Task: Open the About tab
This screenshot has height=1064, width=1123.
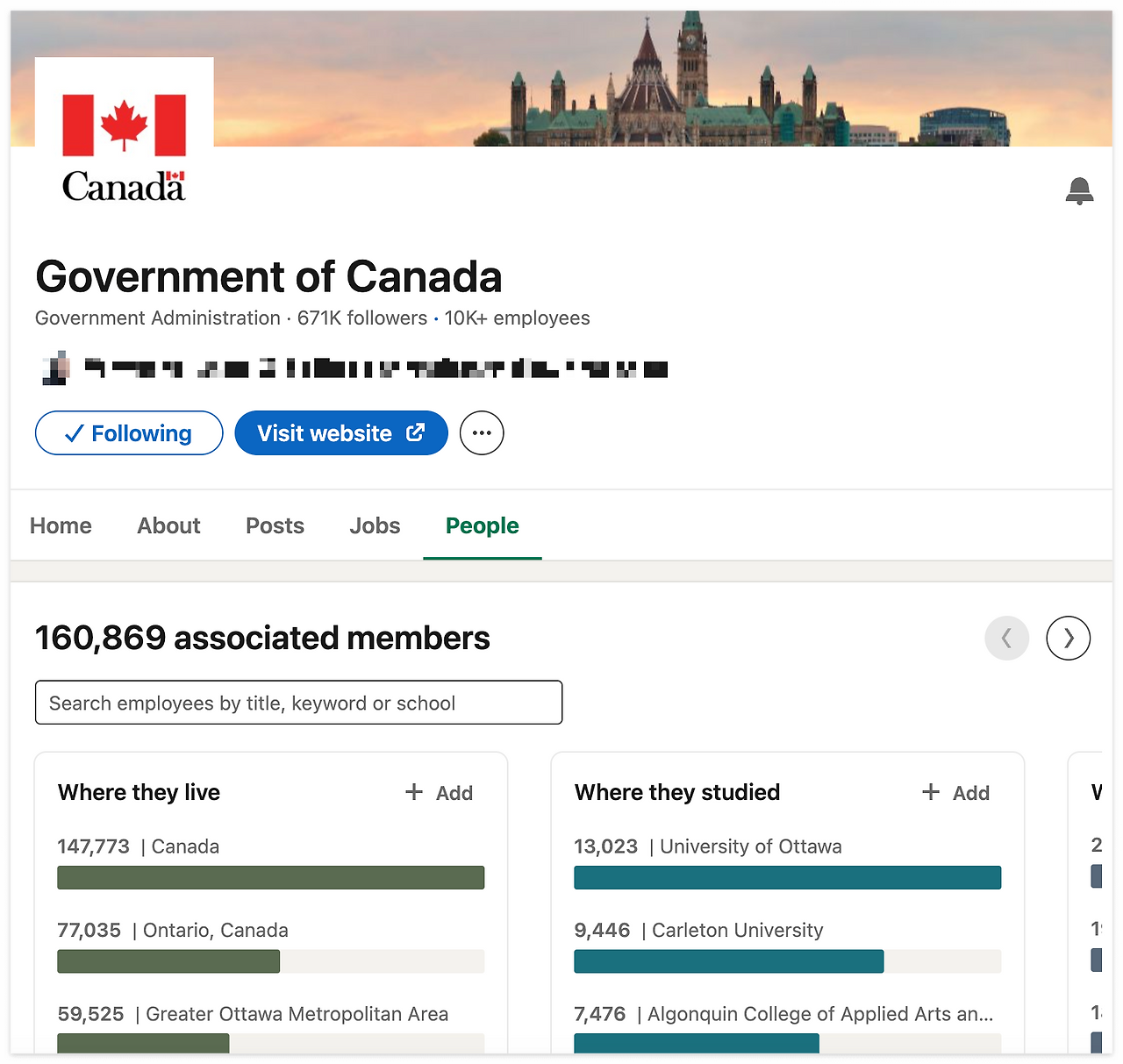Action: pos(168,525)
